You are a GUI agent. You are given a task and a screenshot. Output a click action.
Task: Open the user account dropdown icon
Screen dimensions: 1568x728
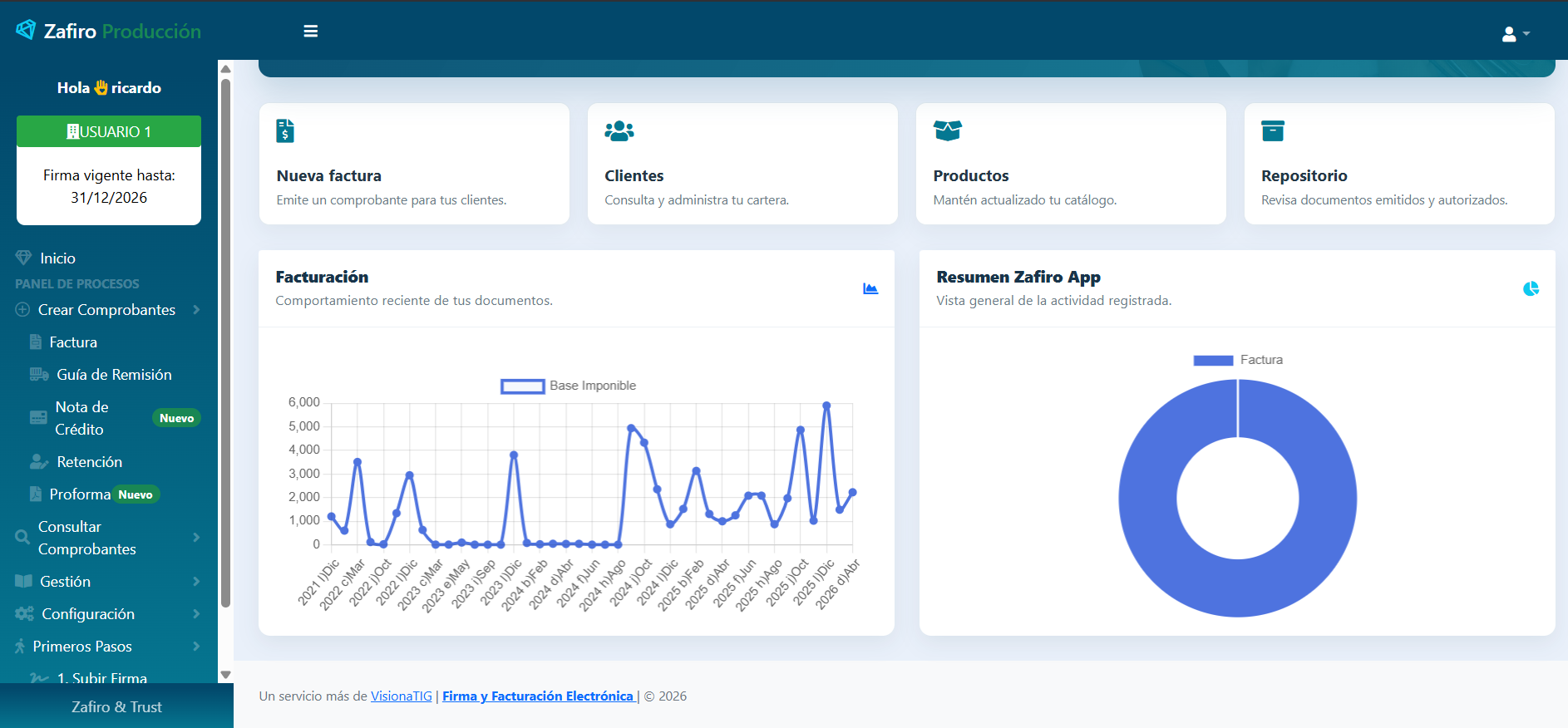tap(1516, 34)
